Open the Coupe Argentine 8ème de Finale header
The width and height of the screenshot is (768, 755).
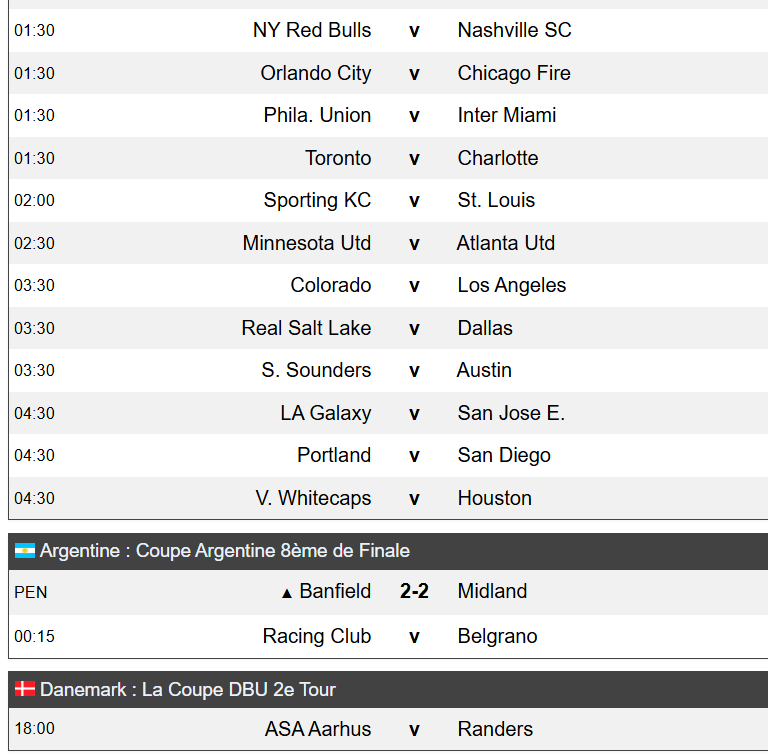(x=388, y=551)
